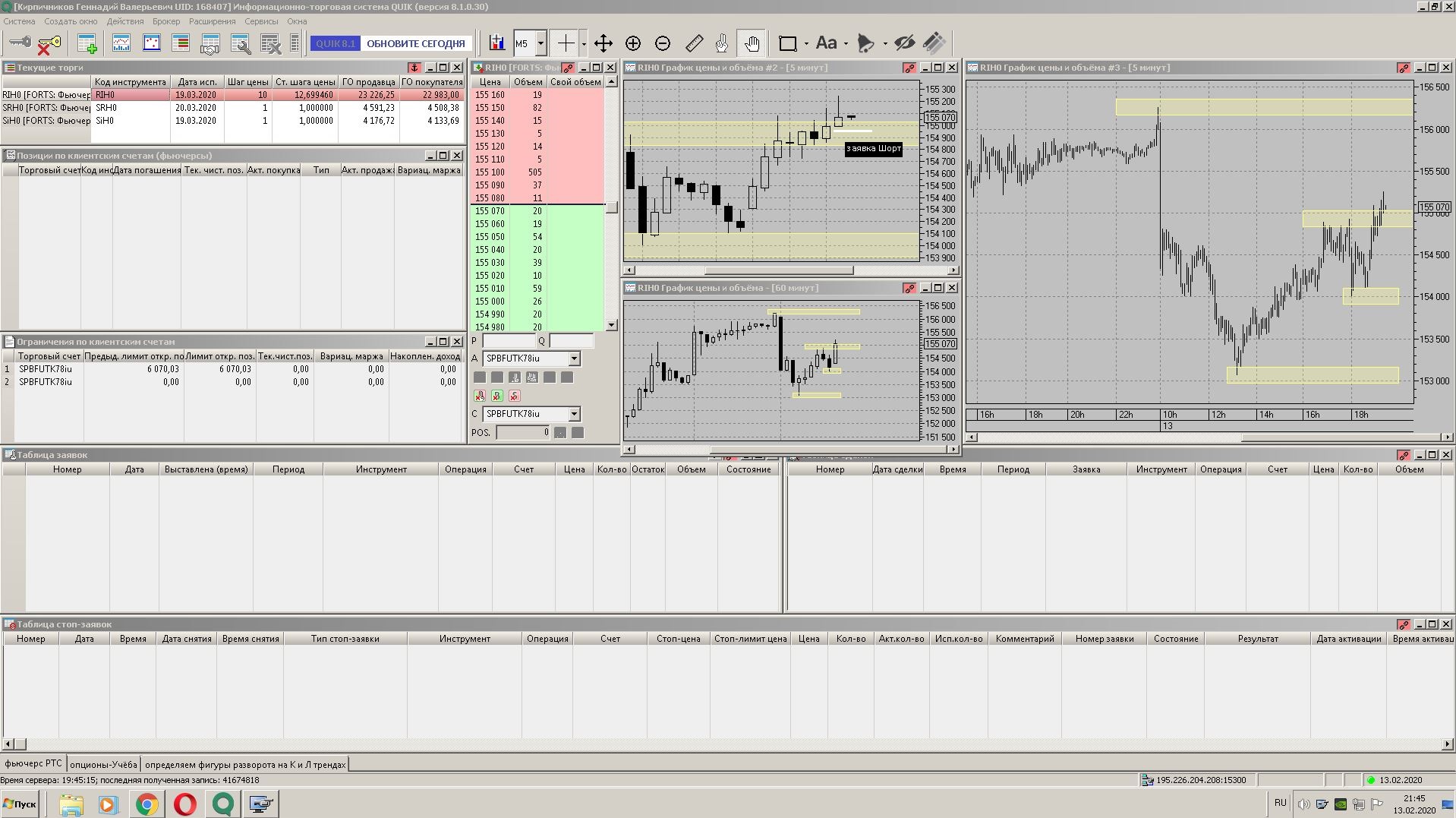
Task: Click the QUIK 8.1 banner button
Action: 336,43
